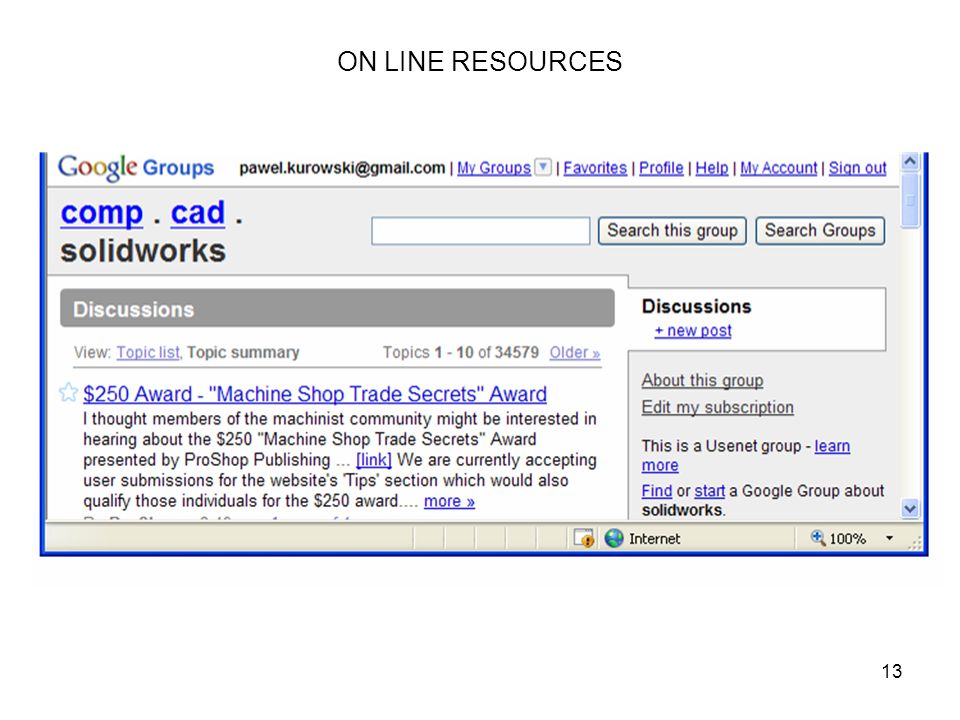
Task: Click the cad breadcrumb link
Action: tap(198, 214)
